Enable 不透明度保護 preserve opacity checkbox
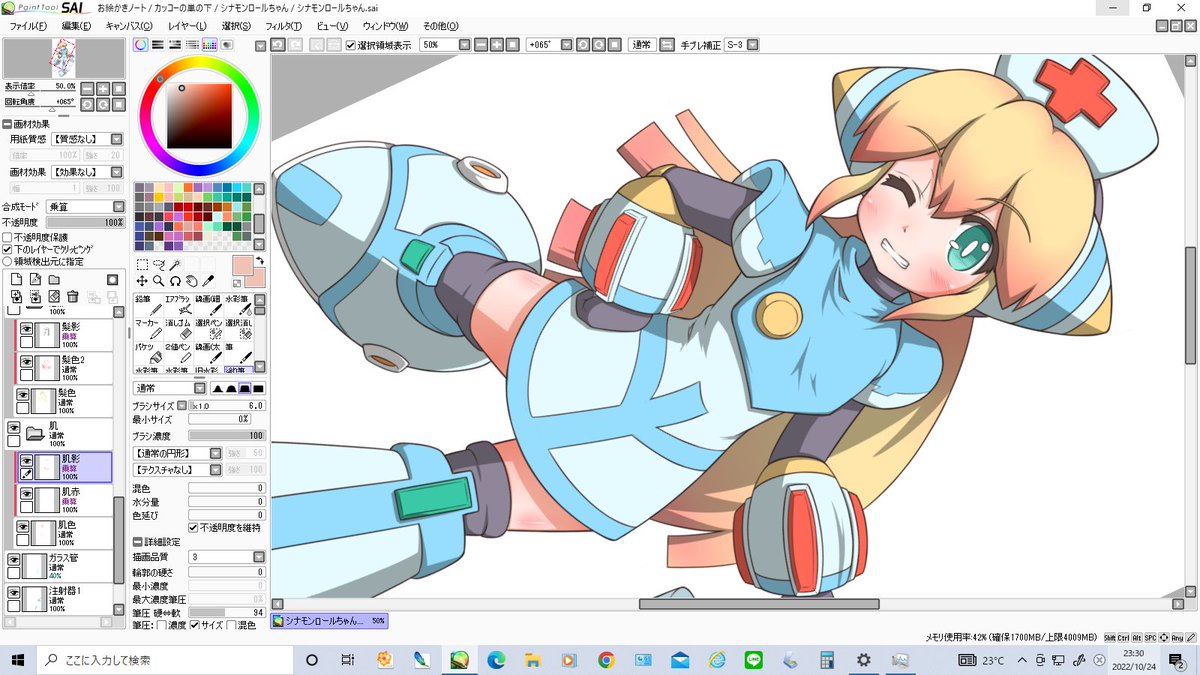The height and width of the screenshot is (675, 1200). point(7,237)
